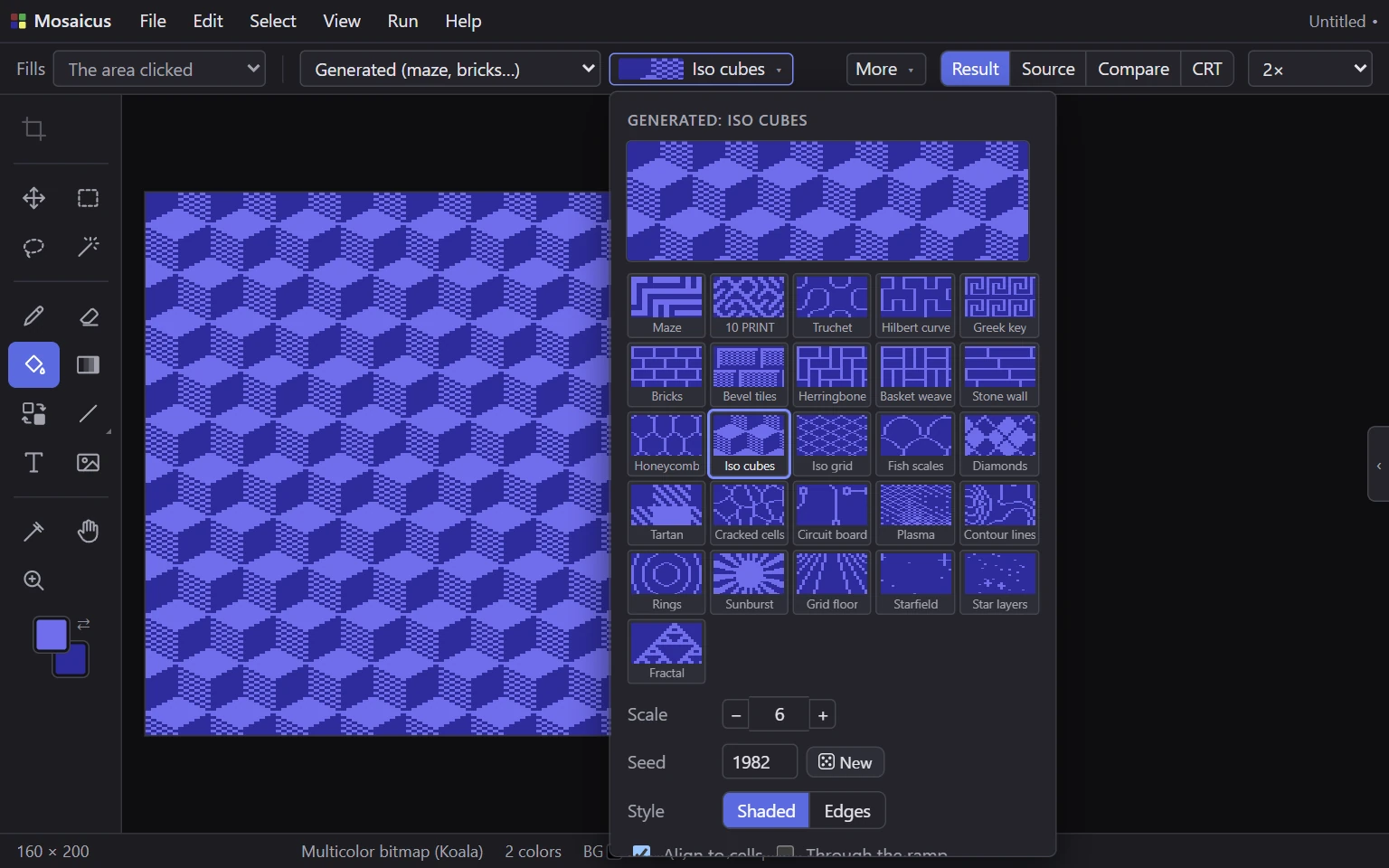Select the Pencil drawing tool
Screen dimensions: 1389x868
pyautogui.click(x=34, y=316)
